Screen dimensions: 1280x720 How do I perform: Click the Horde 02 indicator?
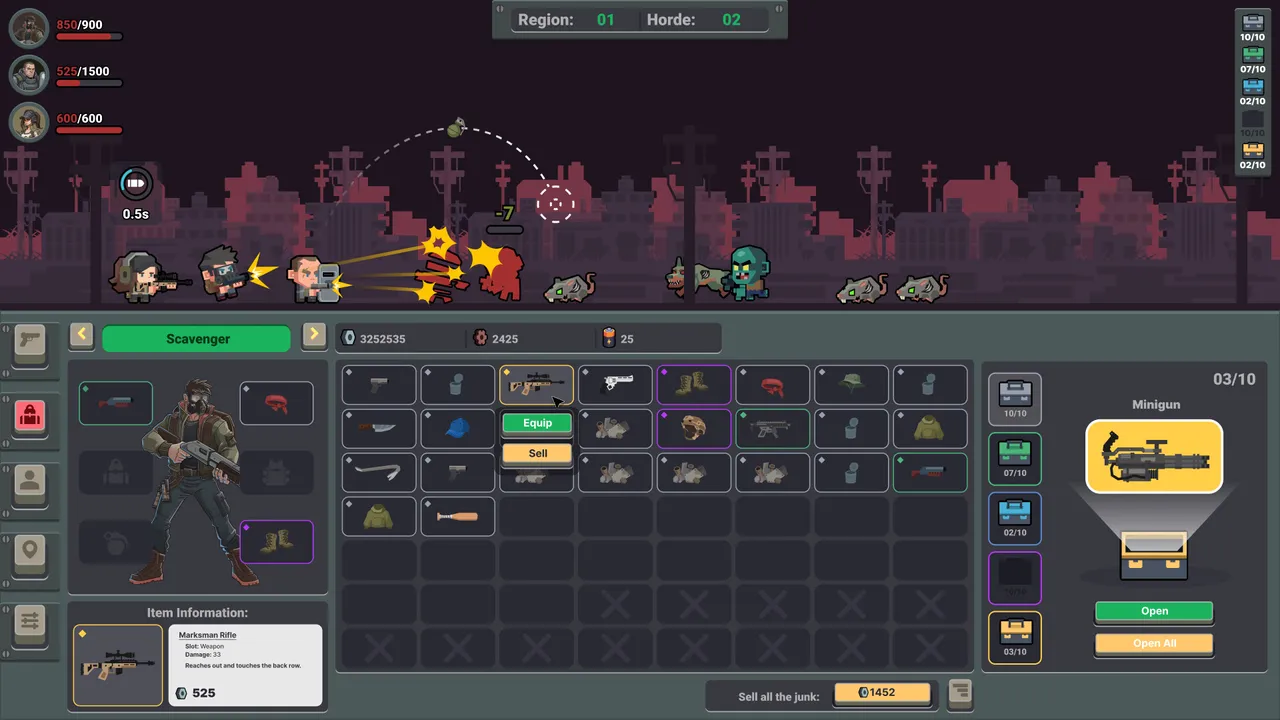pos(694,19)
